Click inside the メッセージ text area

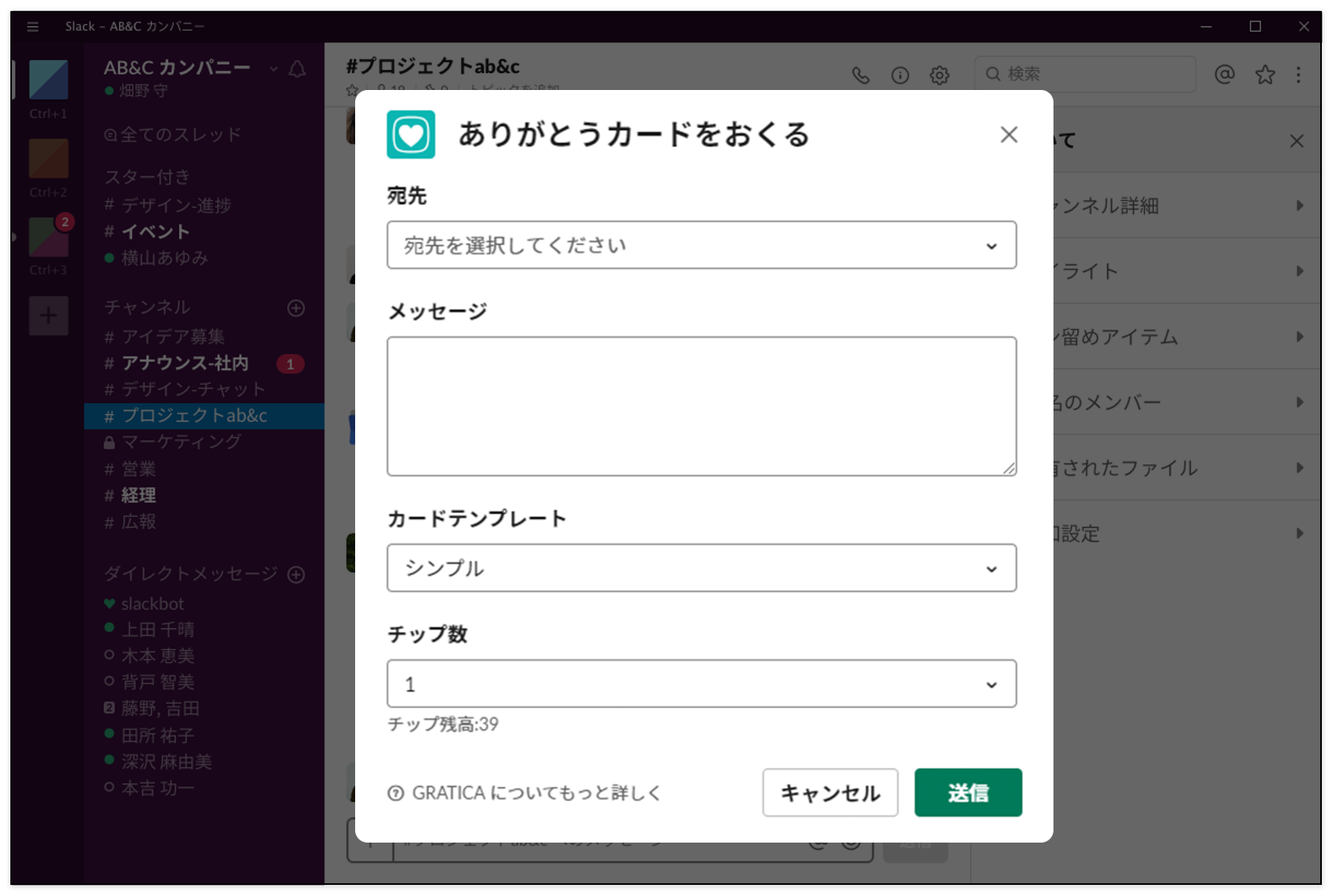click(x=701, y=406)
